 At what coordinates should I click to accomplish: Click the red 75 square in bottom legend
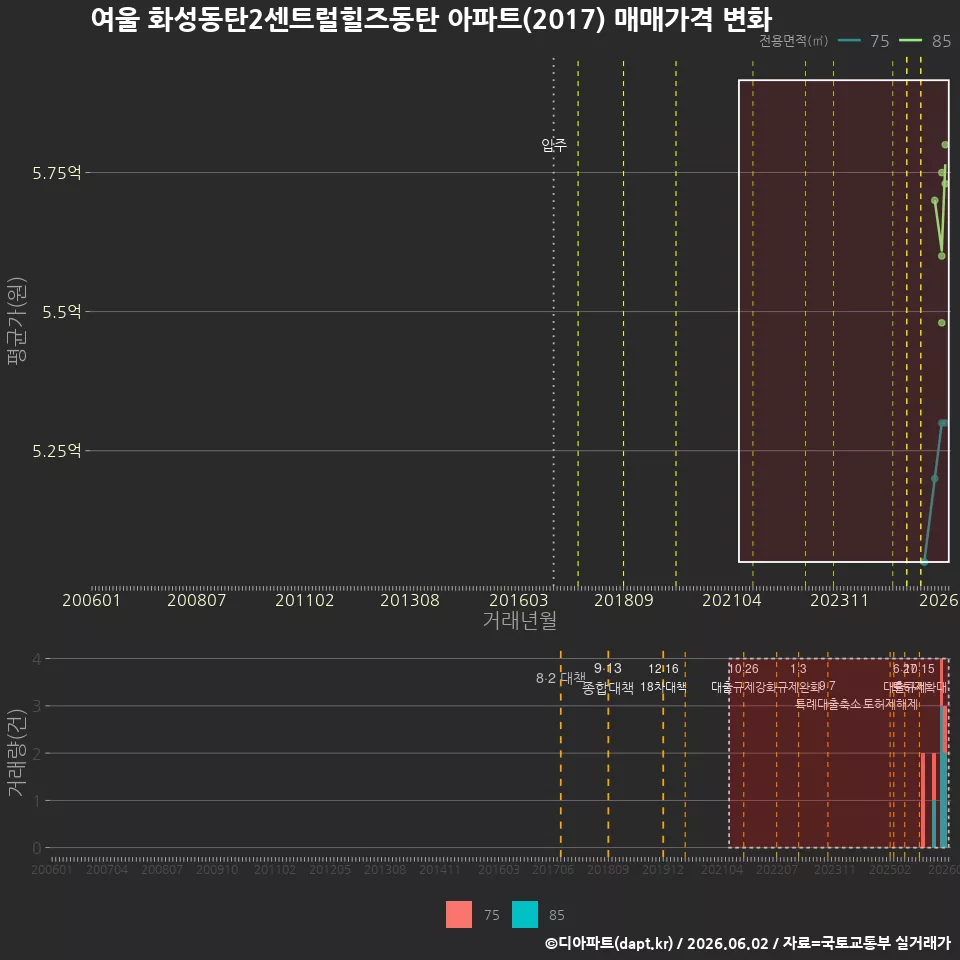click(459, 914)
